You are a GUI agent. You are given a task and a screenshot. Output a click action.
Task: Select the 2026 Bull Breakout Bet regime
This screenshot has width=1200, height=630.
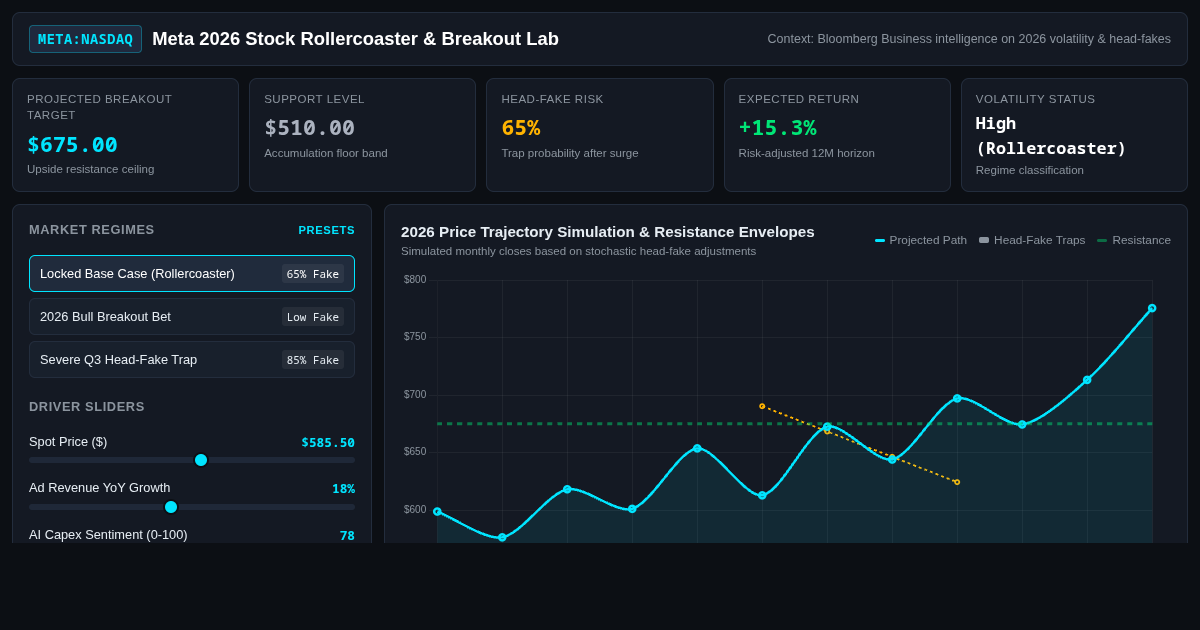point(192,316)
